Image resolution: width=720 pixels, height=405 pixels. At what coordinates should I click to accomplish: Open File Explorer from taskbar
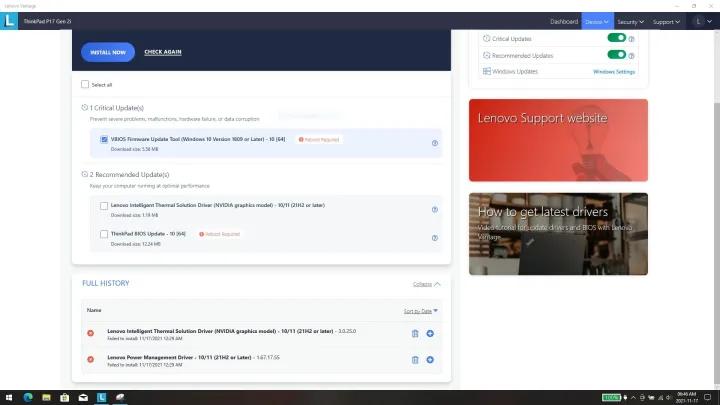pos(46,398)
